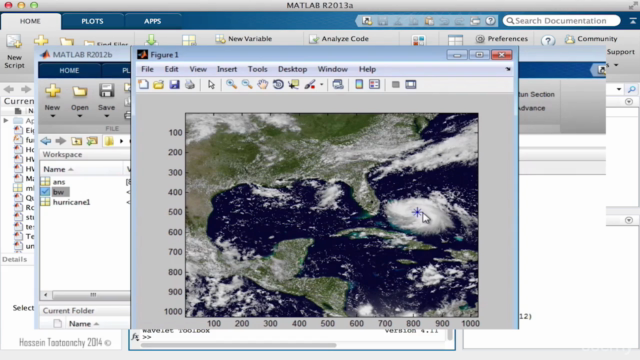This screenshot has width=640, height=360.
Task: Choose the Rotate 3D tool
Action: (278, 84)
